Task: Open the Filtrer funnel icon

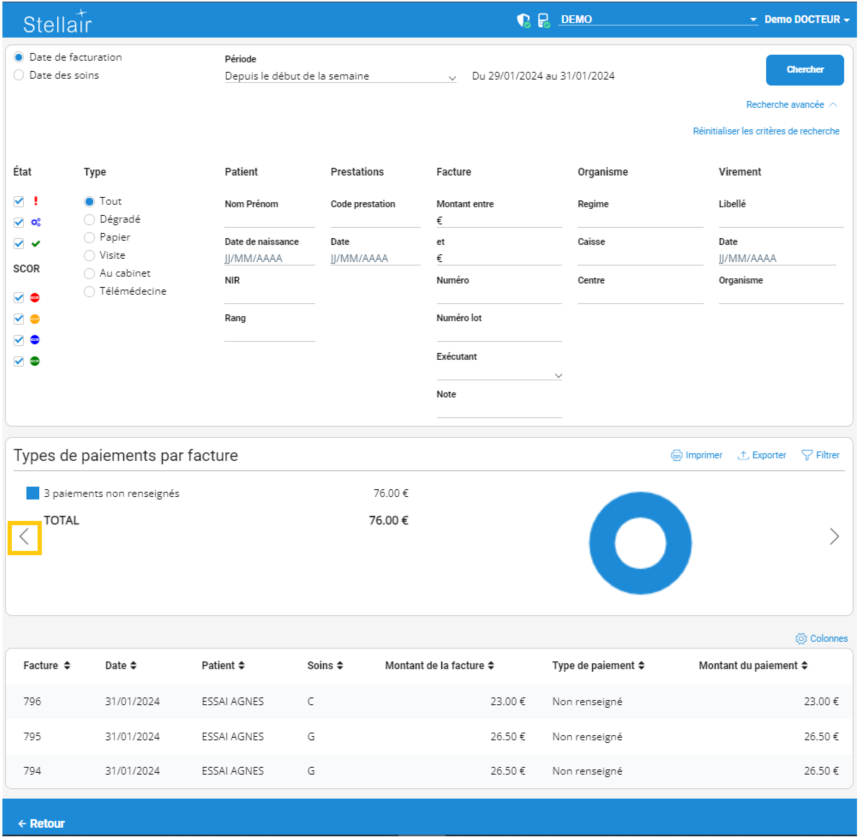Action: point(807,455)
